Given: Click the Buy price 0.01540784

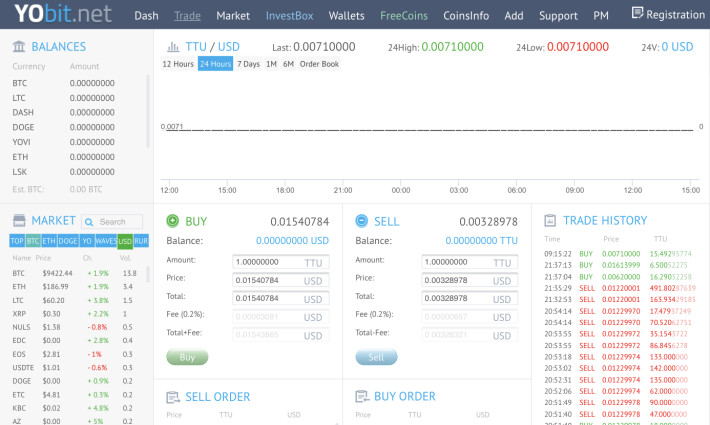Looking at the screenshot, I should click(x=300, y=222).
